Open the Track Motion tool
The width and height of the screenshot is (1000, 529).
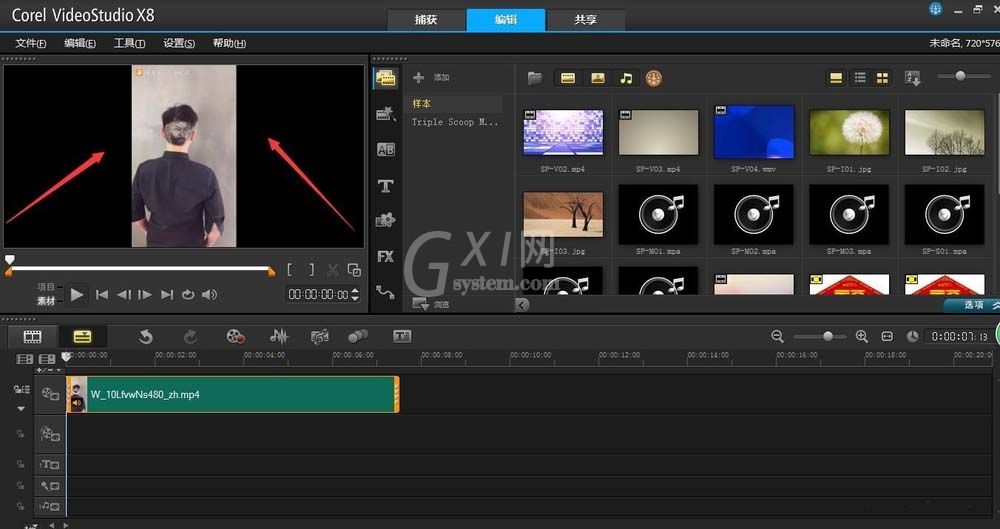[358, 336]
